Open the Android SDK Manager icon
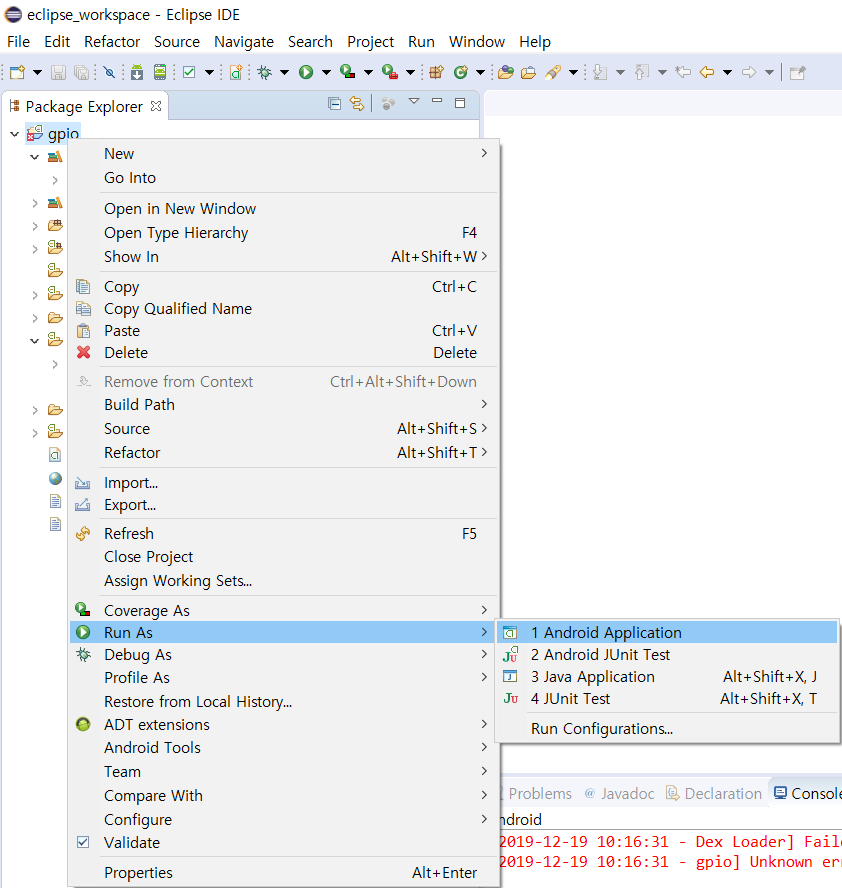Viewport: 842px width, 888px height. [x=137, y=72]
